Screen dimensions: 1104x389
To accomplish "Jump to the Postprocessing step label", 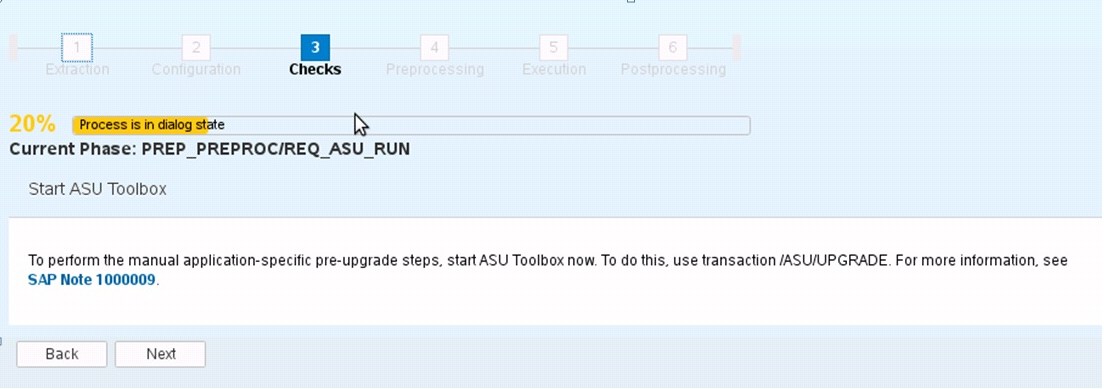I will tap(673, 70).
